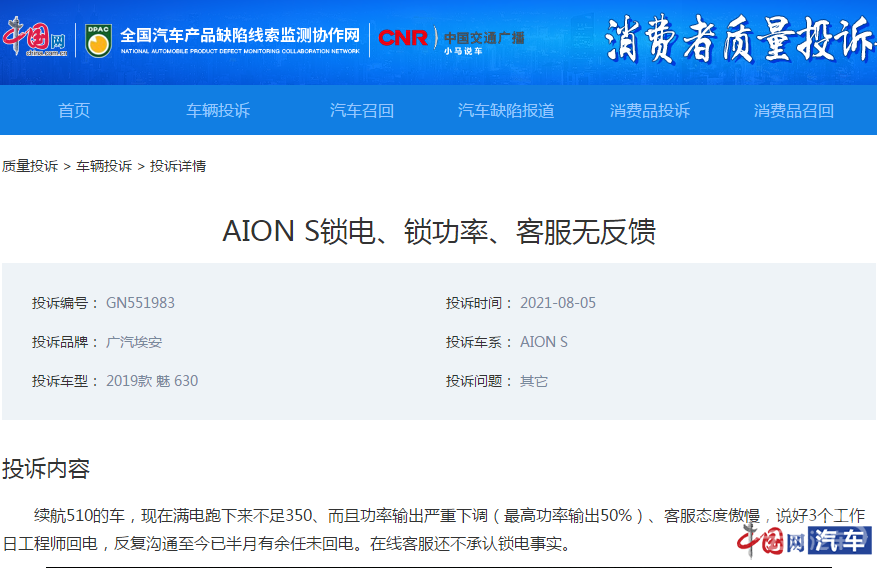Select complaint date 2021-08-05

pyautogui.click(x=558, y=303)
